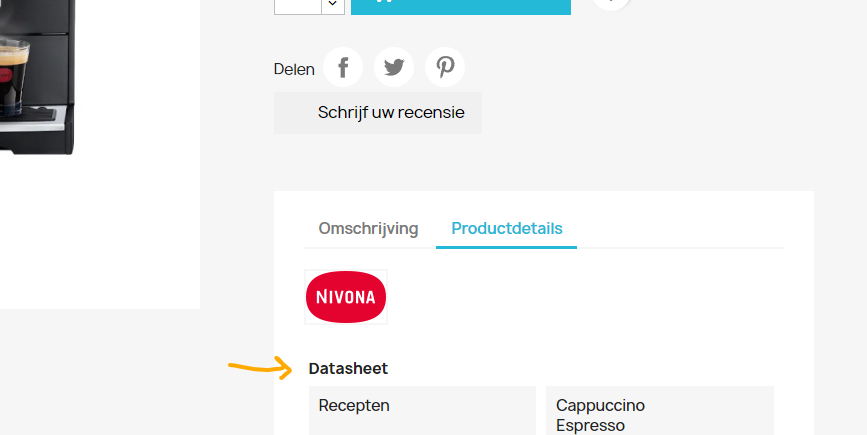This screenshot has height=435, width=867.
Task: Click the Espresso recipe entry
Action: click(x=590, y=425)
